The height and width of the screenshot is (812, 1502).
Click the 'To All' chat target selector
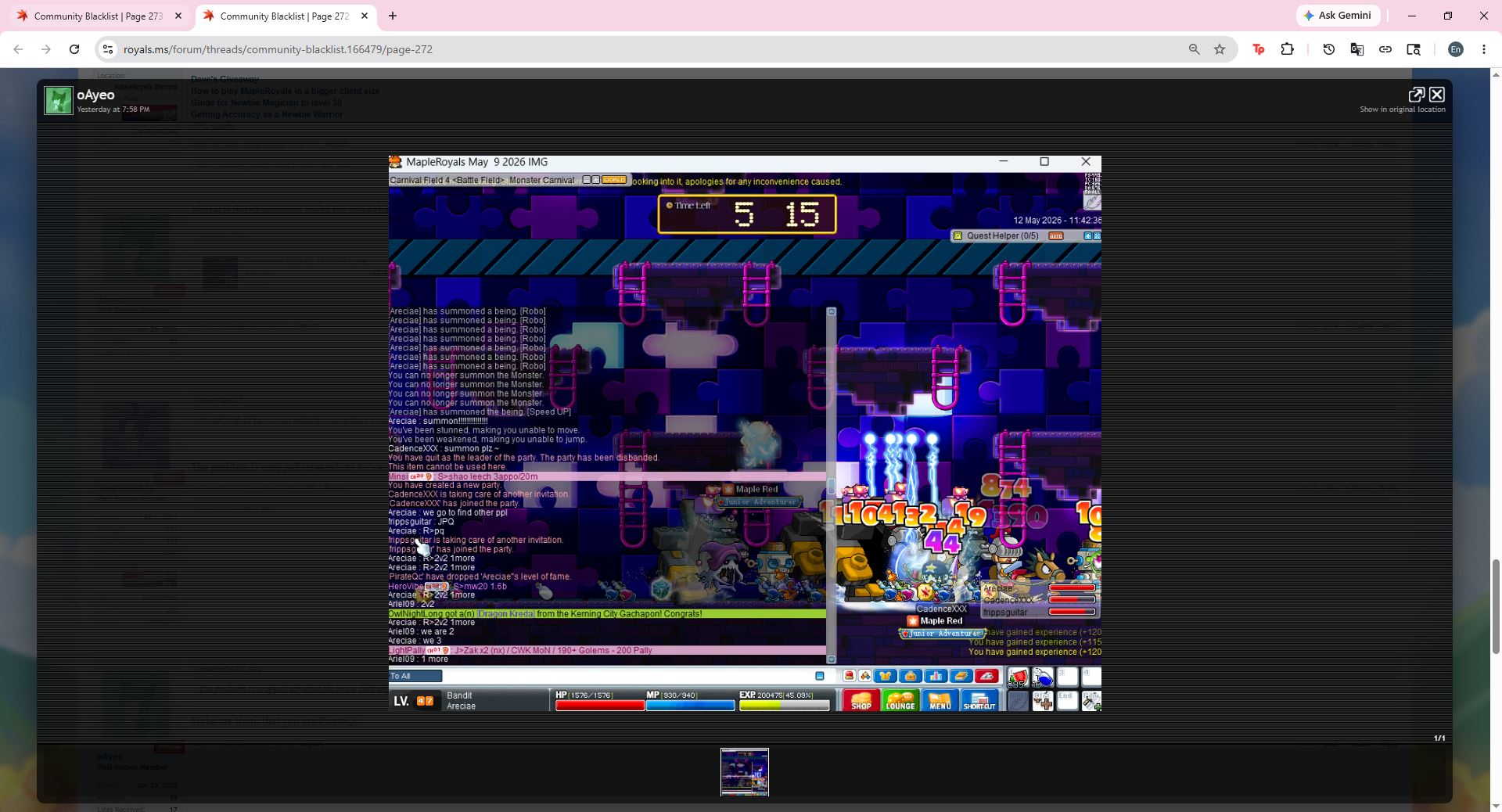(415, 676)
